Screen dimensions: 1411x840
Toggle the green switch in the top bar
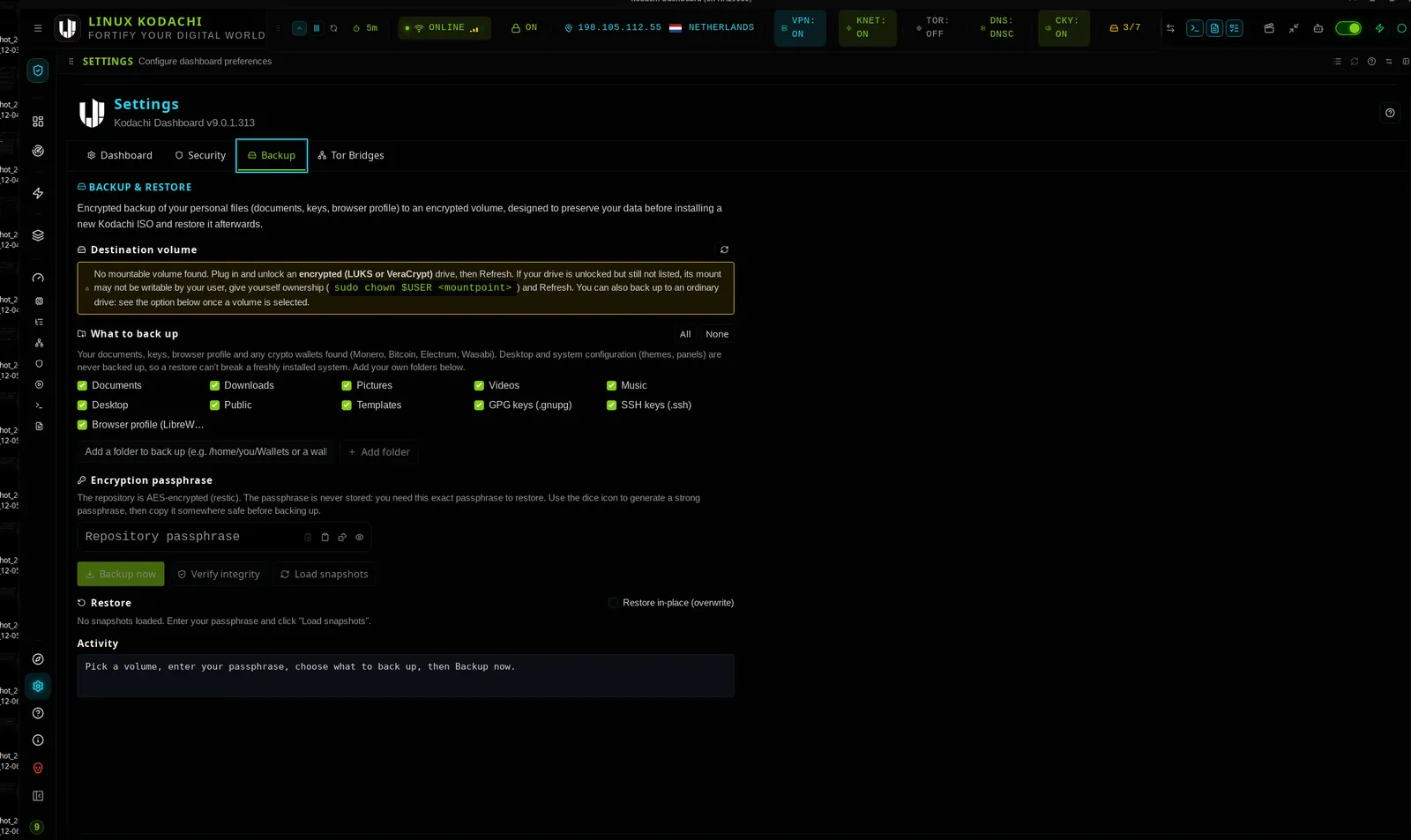(1348, 28)
